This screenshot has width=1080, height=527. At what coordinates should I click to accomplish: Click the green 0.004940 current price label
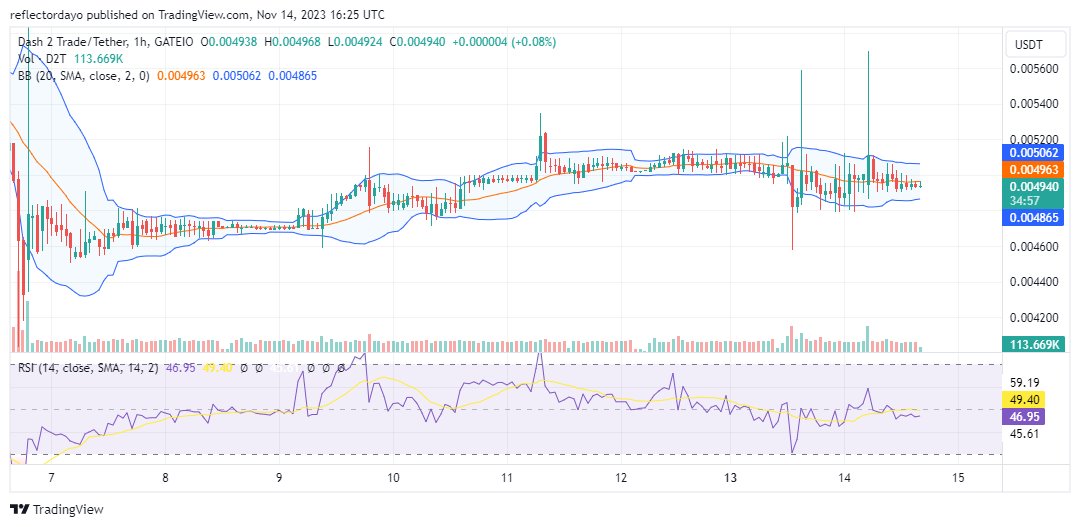pyautogui.click(x=1035, y=186)
